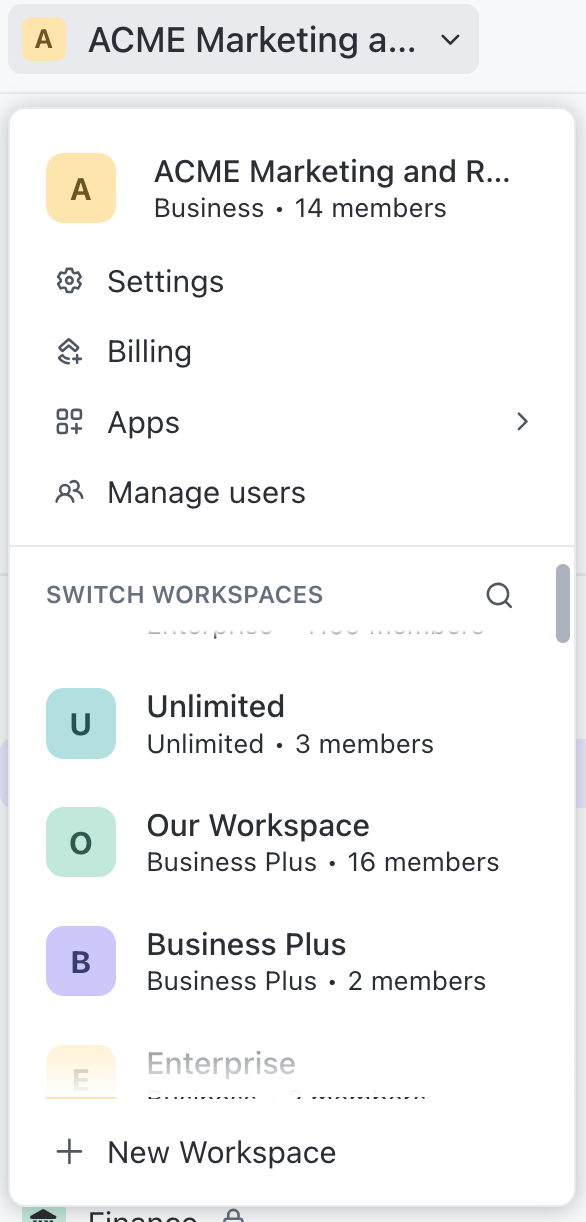586x1222 pixels.
Task: Click the purple B Business Plus avatar
Action: [x=81, y=961]
